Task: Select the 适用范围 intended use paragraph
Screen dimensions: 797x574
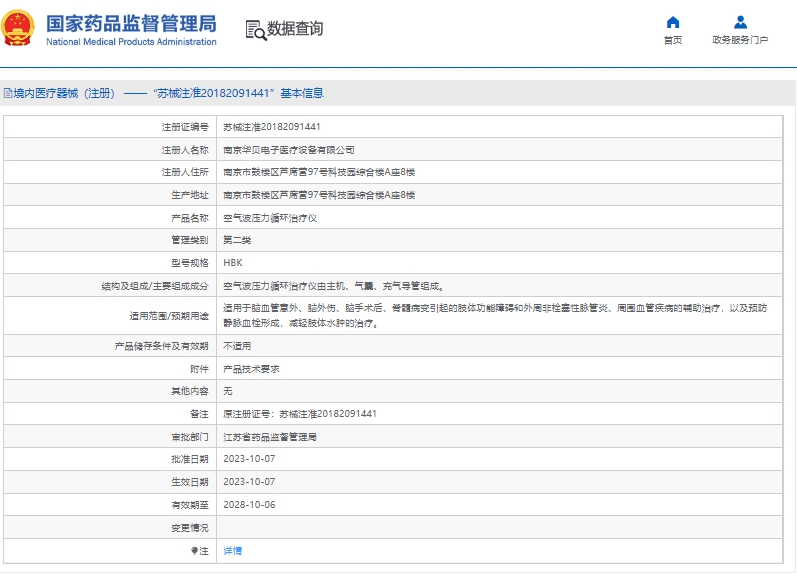Action: pyautogui.click(x=495, y=315)
